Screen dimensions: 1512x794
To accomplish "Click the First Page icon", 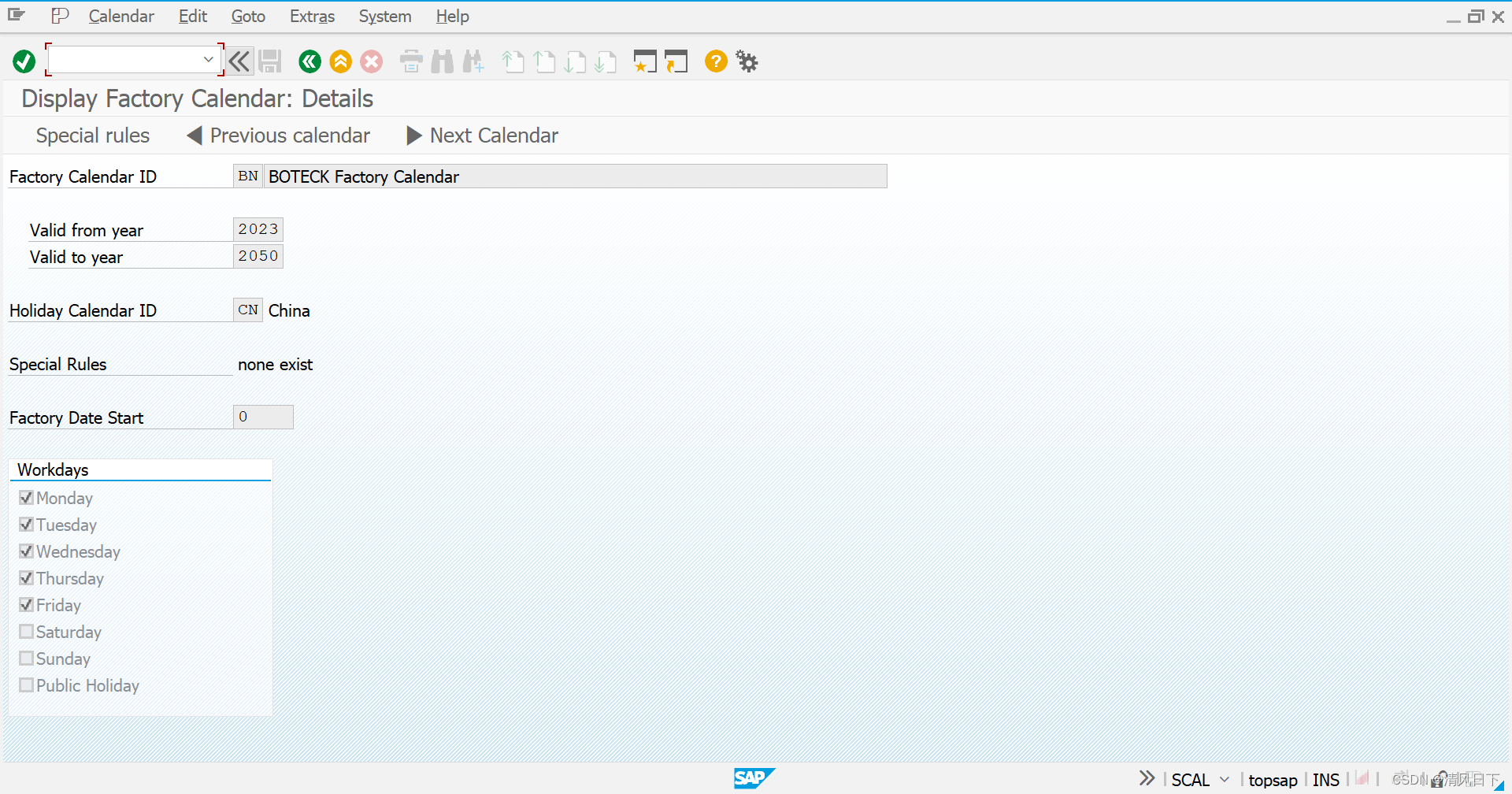I will (513, 61).
